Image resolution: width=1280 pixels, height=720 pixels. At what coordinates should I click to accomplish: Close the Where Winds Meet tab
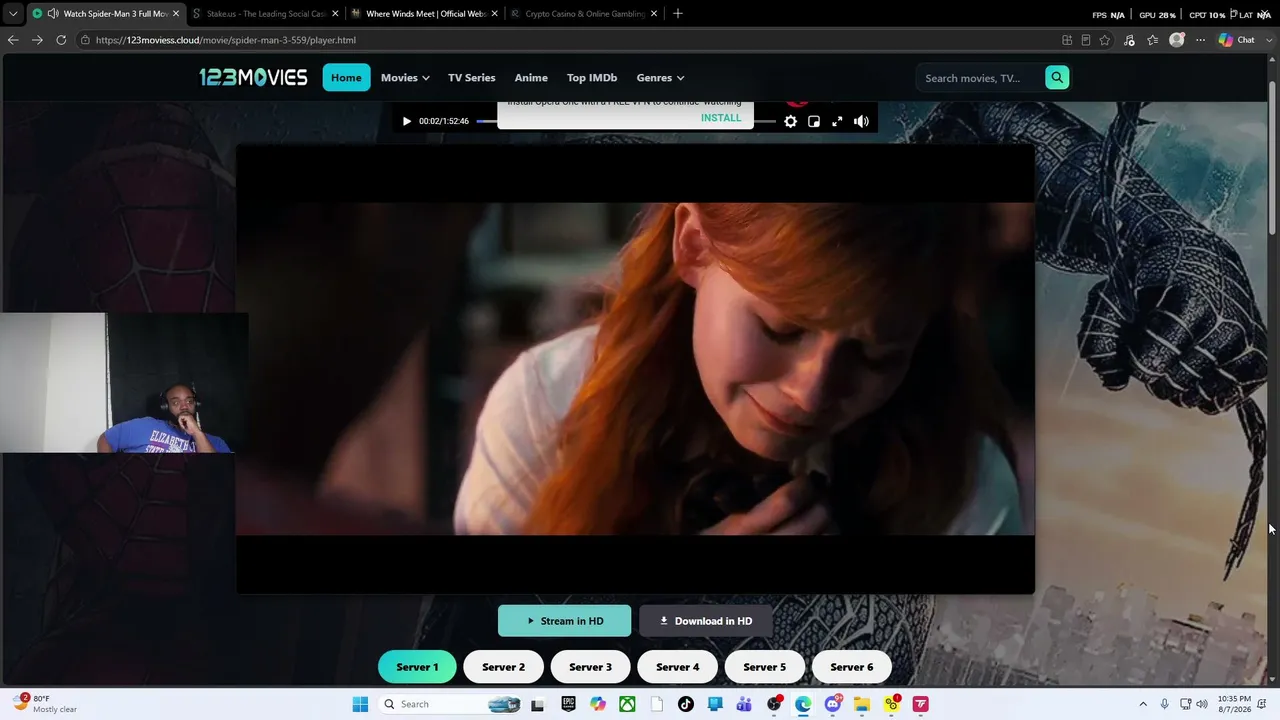(x=495, y=14)
